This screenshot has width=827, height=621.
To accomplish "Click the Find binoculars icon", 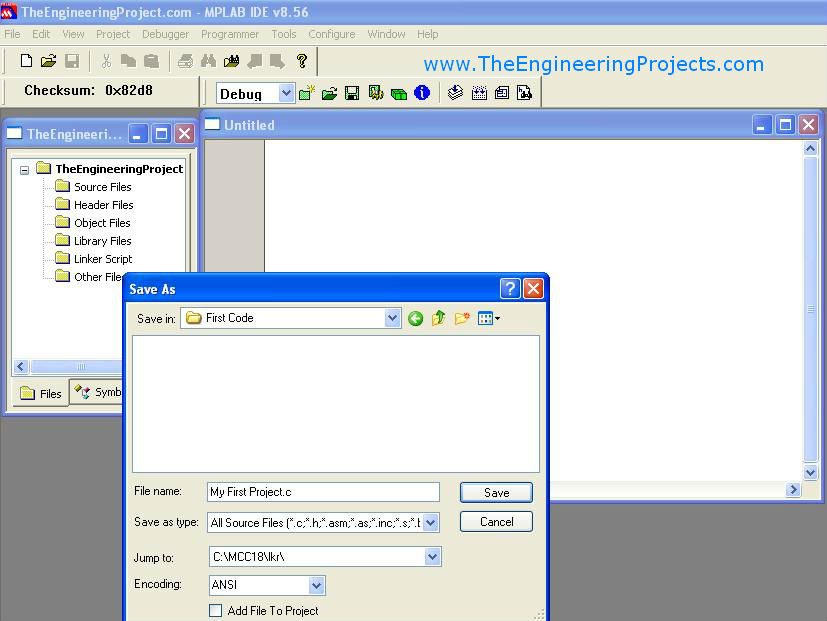I will 208,61.
